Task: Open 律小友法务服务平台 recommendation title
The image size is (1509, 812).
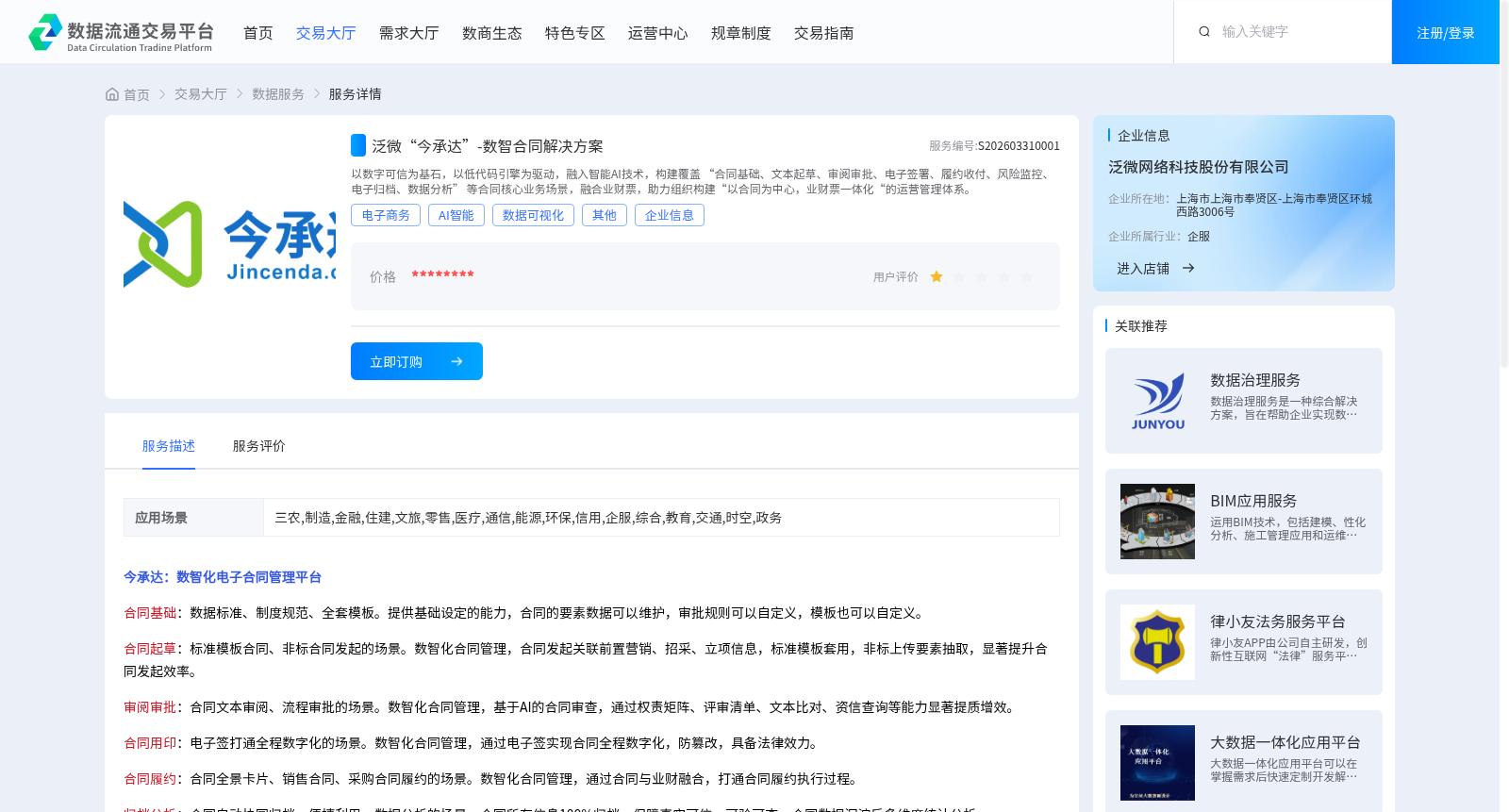Action: tap(1278, 621)
